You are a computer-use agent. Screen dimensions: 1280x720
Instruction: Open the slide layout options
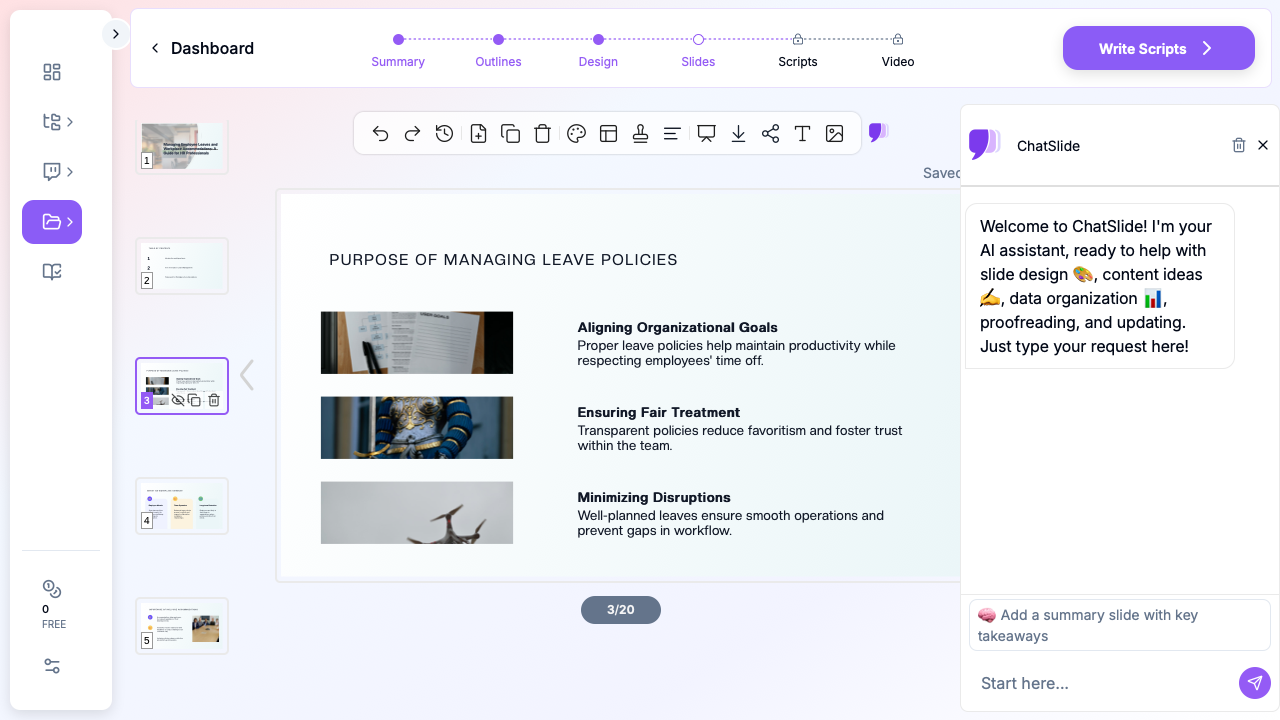tap(608, 133)
